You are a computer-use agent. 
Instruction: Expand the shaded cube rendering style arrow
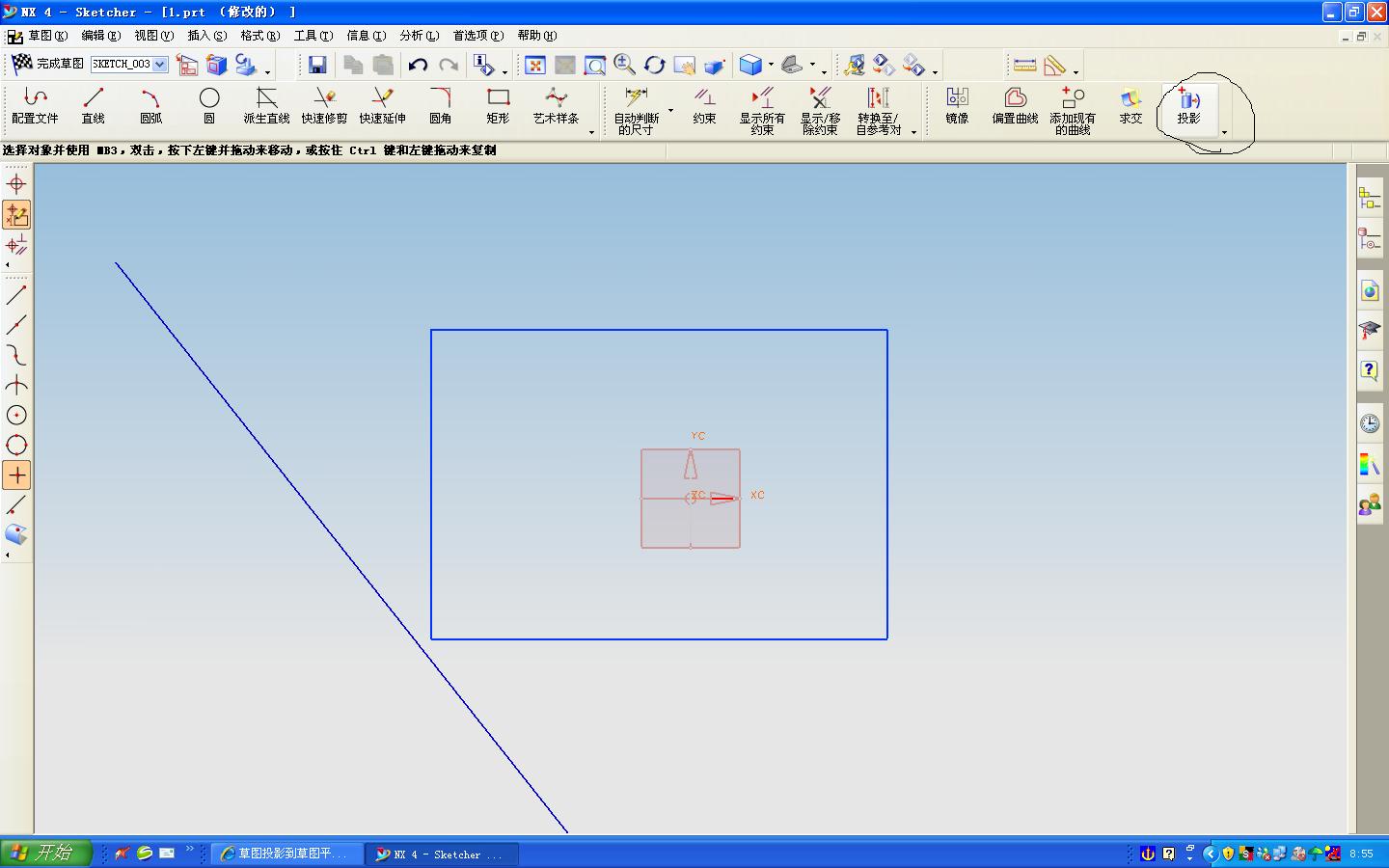pyautogui.click(x=771, y=65)
